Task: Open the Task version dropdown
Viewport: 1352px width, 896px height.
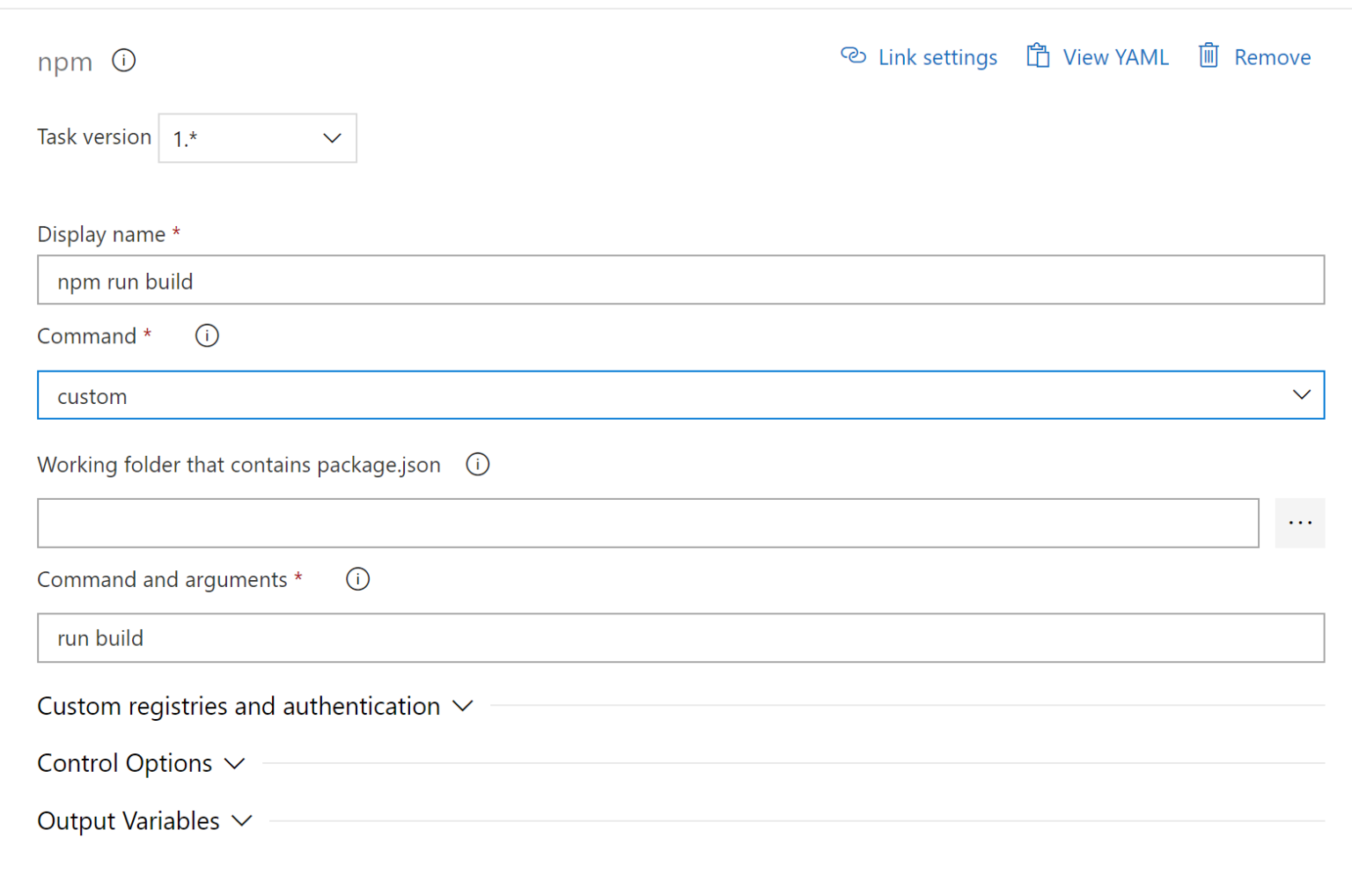Action: pyautogui.click(x=257, y=138)
